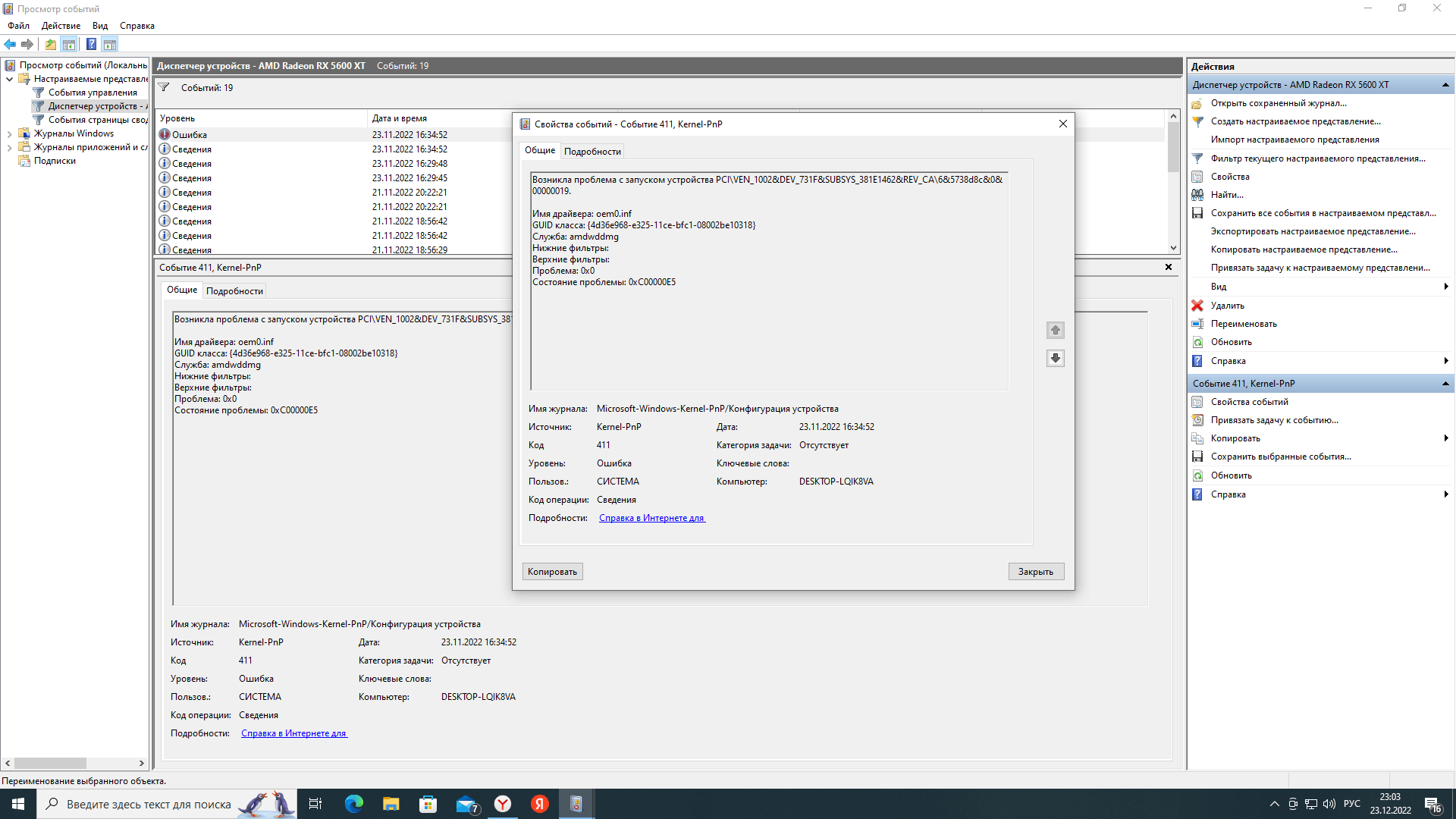
Task: Click the next event down arrow in dialog
Action: click(1055, 358)
